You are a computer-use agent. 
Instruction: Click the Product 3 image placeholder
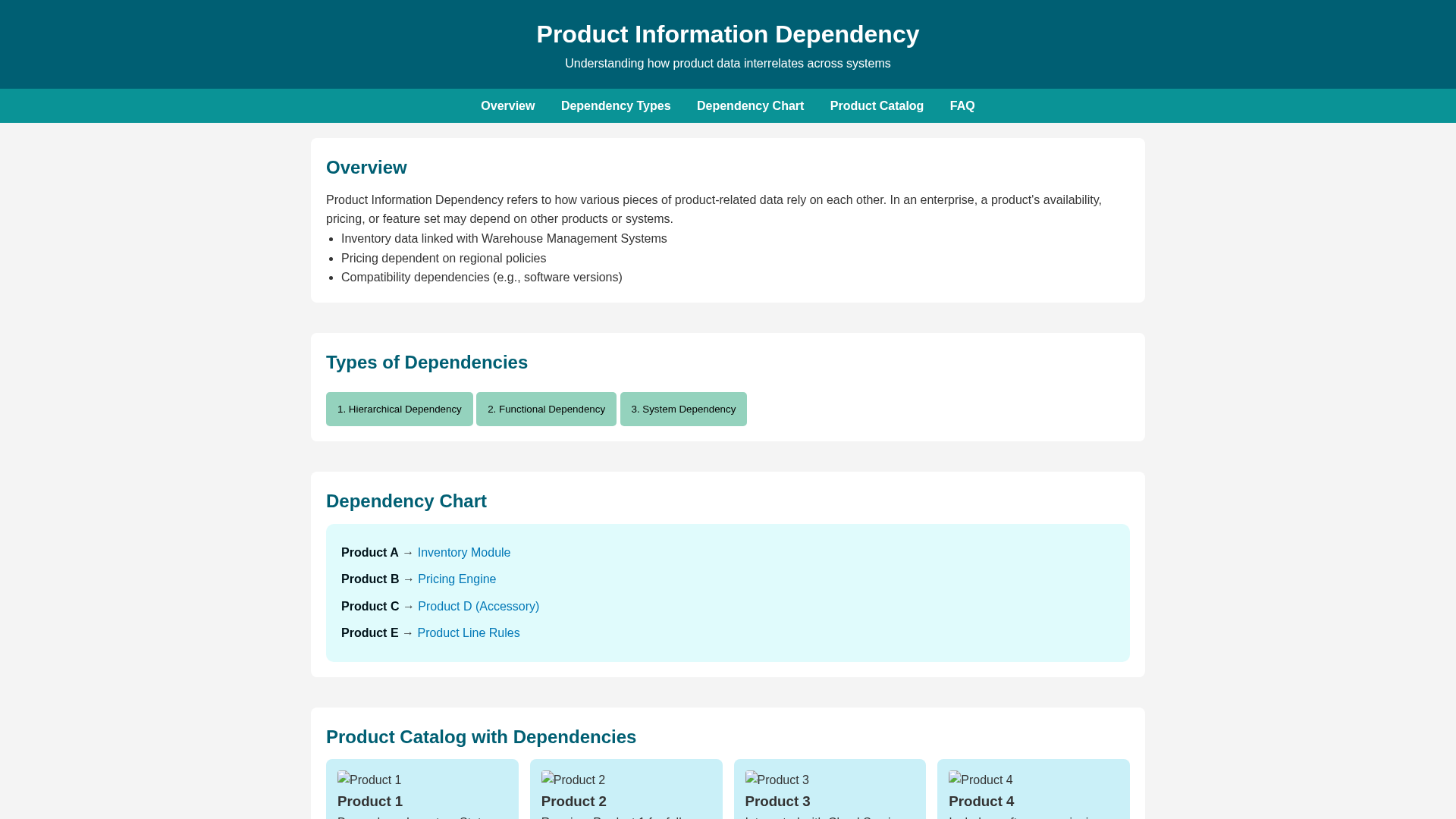777,780
